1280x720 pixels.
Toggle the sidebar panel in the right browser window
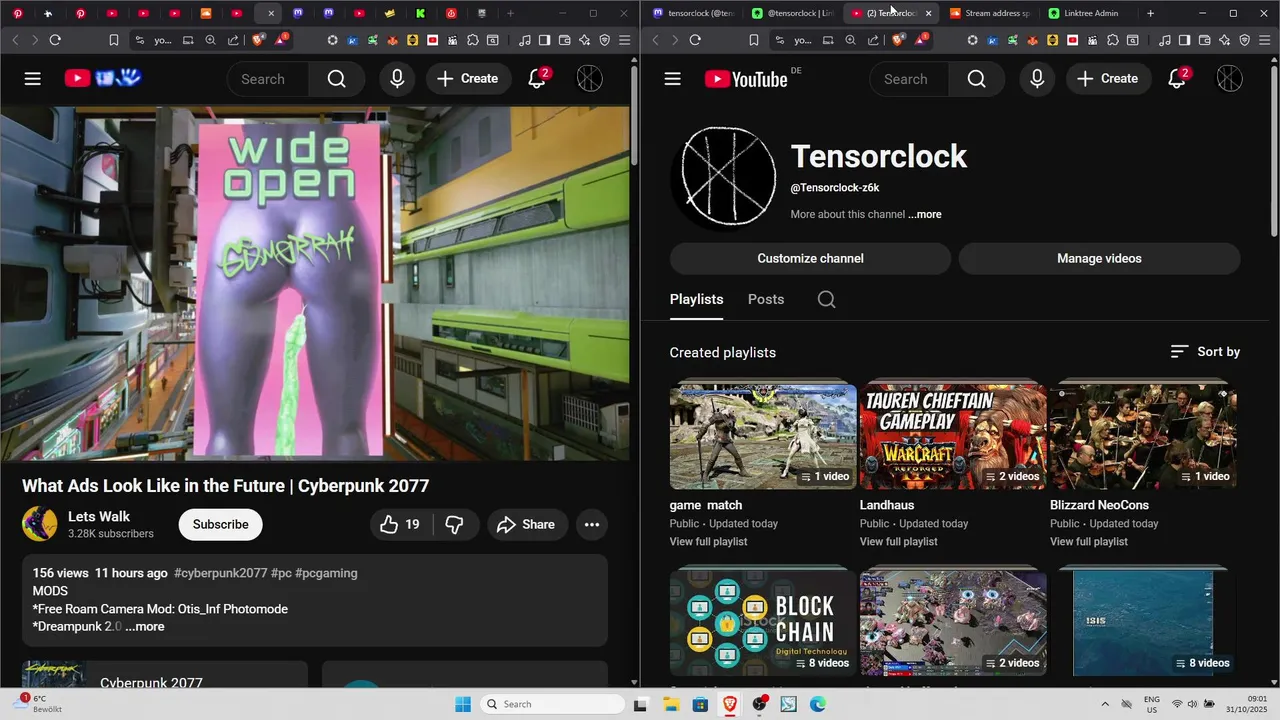1184,40
